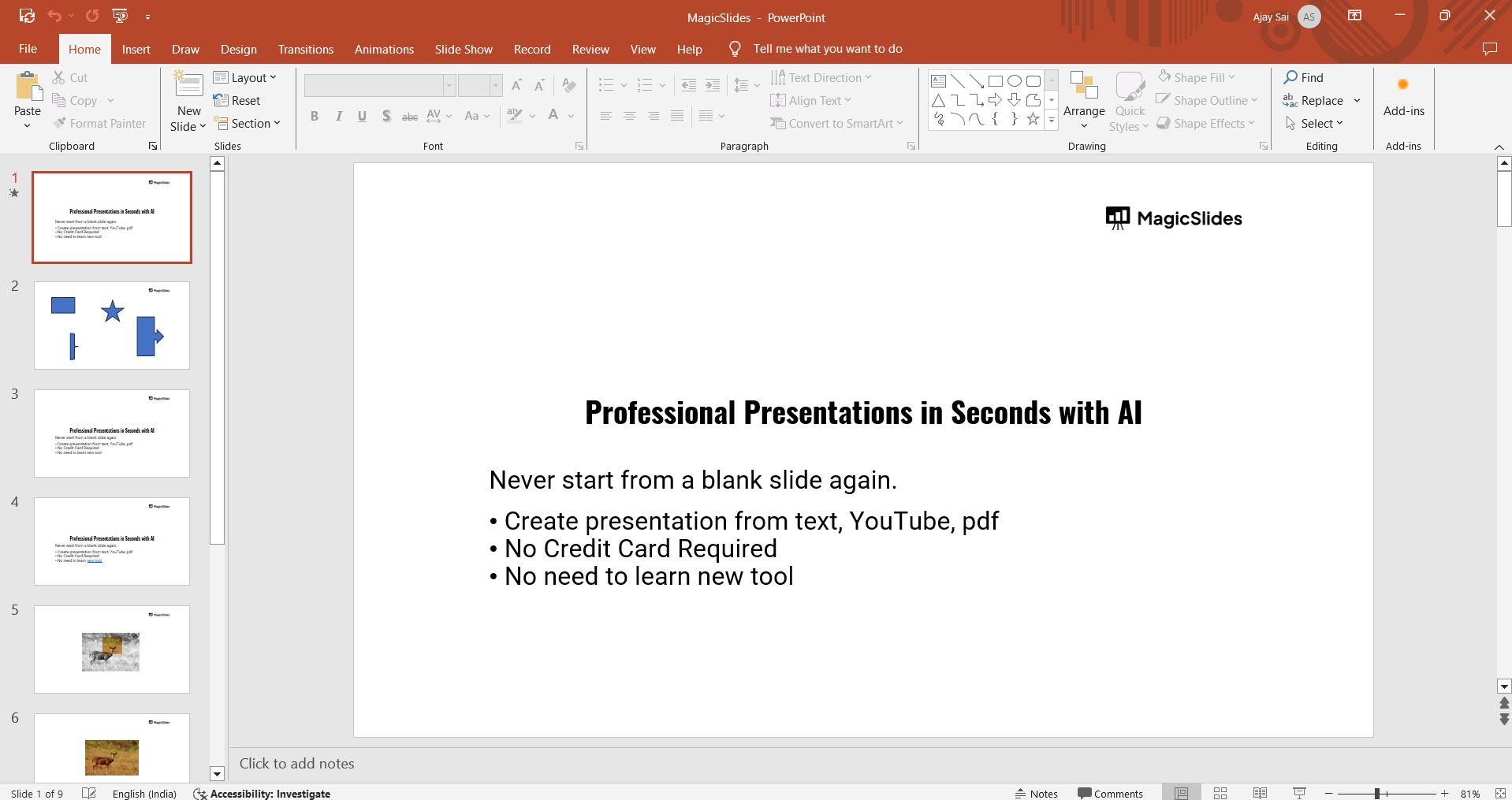
Task: Open the Section dropdown menu
Action: coord(248,124)
